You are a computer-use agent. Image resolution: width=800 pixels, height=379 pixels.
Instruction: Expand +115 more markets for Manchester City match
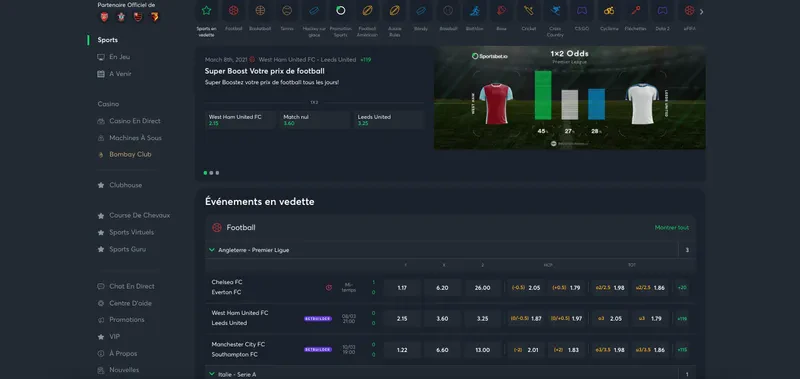pyautogui.click(x=682, y=350)
